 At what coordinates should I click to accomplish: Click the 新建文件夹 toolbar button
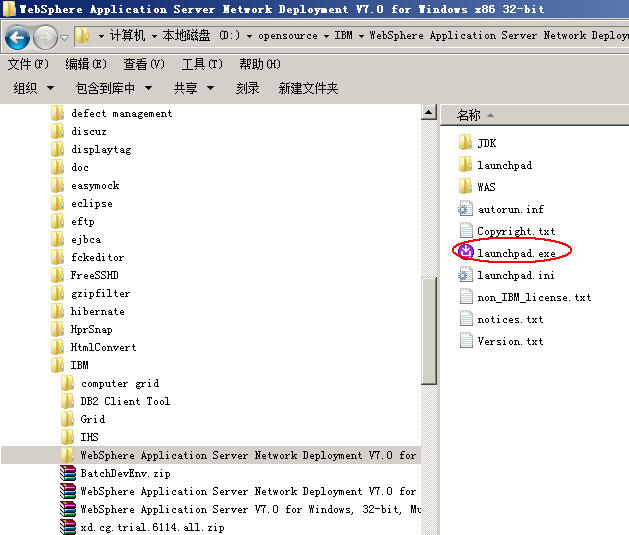(x=308, y=88)
